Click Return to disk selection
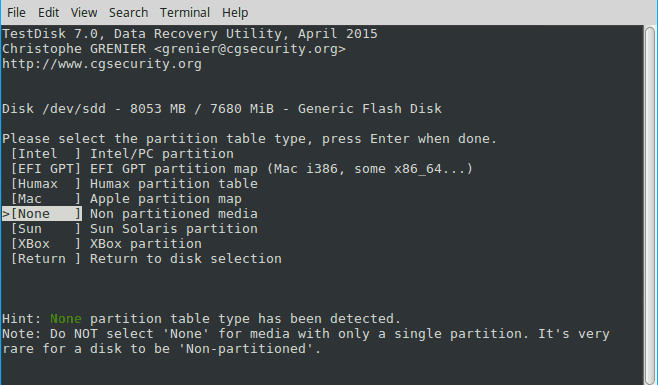The width and height of the screenshot is (658, 385). point(146,259)
